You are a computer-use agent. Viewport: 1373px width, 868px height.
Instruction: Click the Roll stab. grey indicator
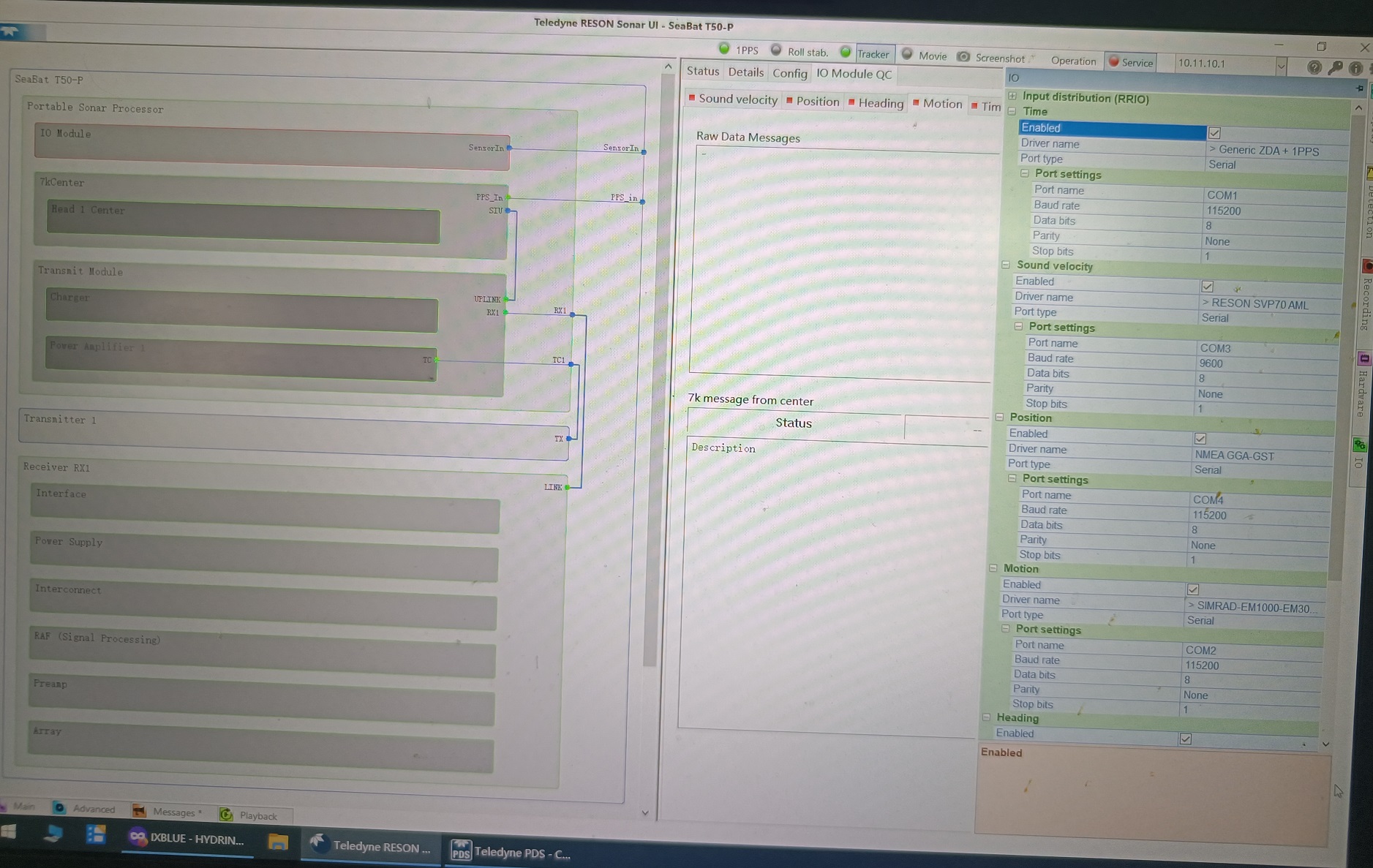pos(776,50)
